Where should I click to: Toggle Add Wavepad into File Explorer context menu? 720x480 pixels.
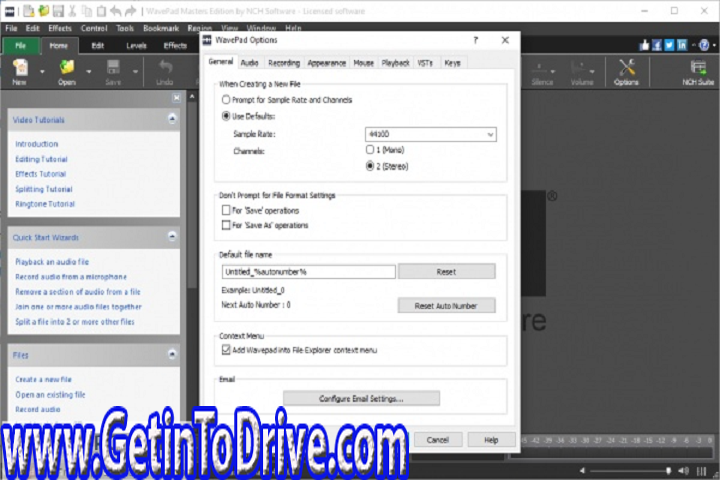point(226,350)
